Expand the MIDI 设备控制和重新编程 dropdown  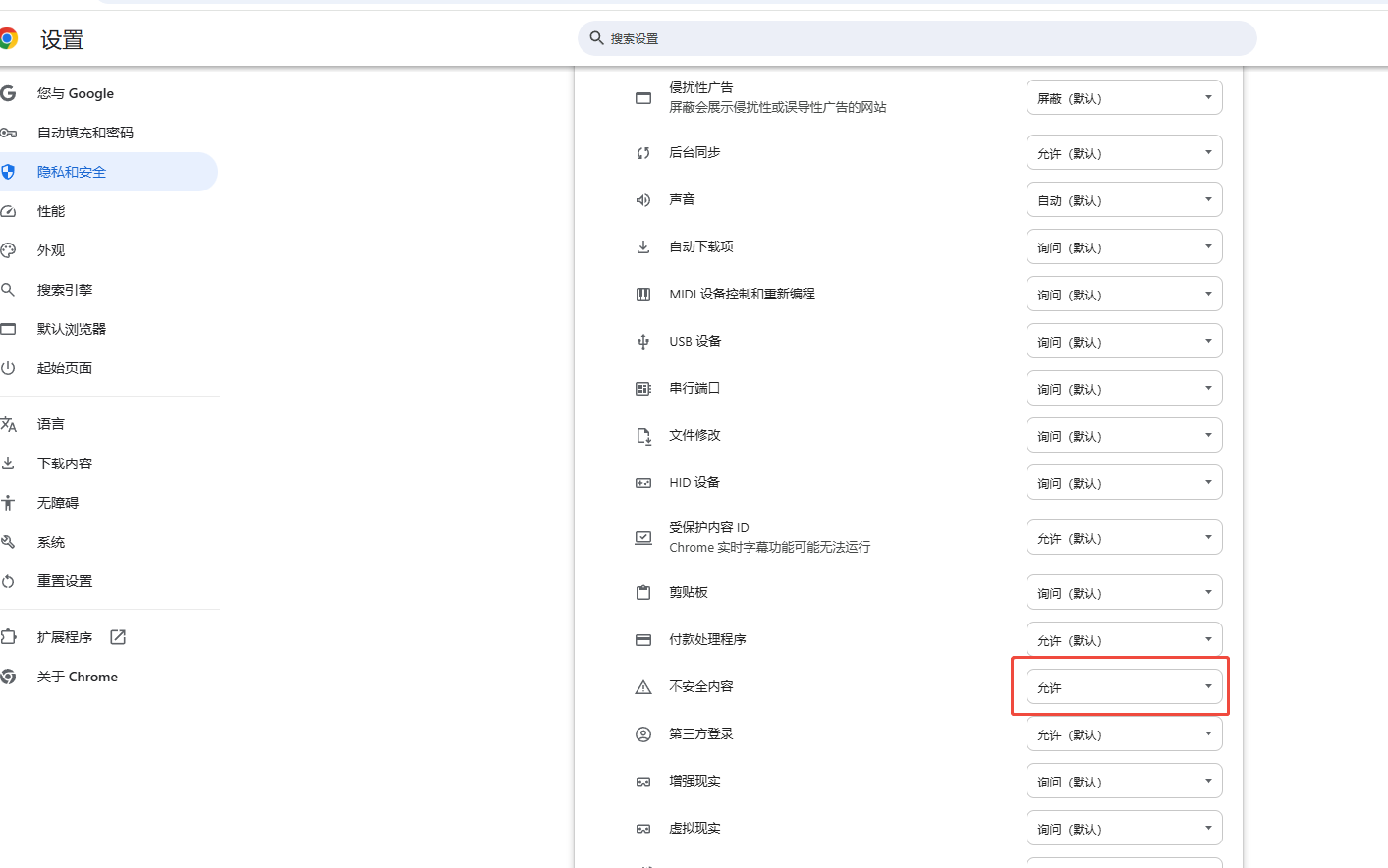point(1125,294)
